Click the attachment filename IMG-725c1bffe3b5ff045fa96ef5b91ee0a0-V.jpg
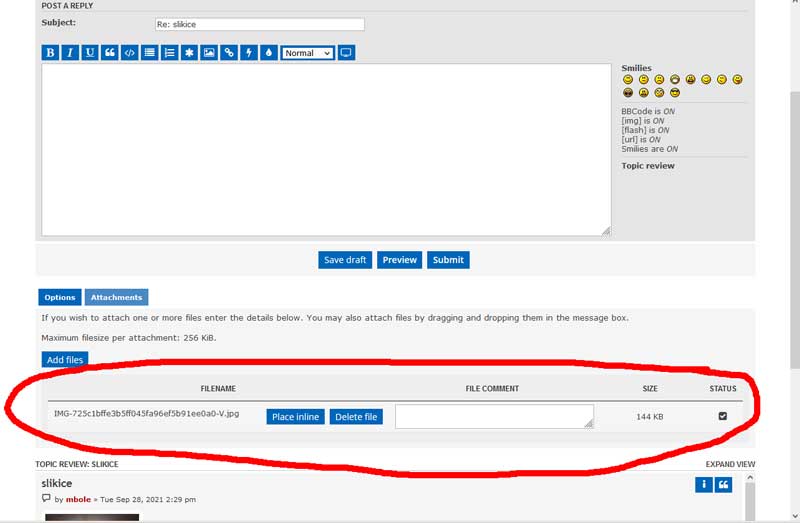Image resolution: width=800 pixels, height=523 pixels. tap(146, 413)
